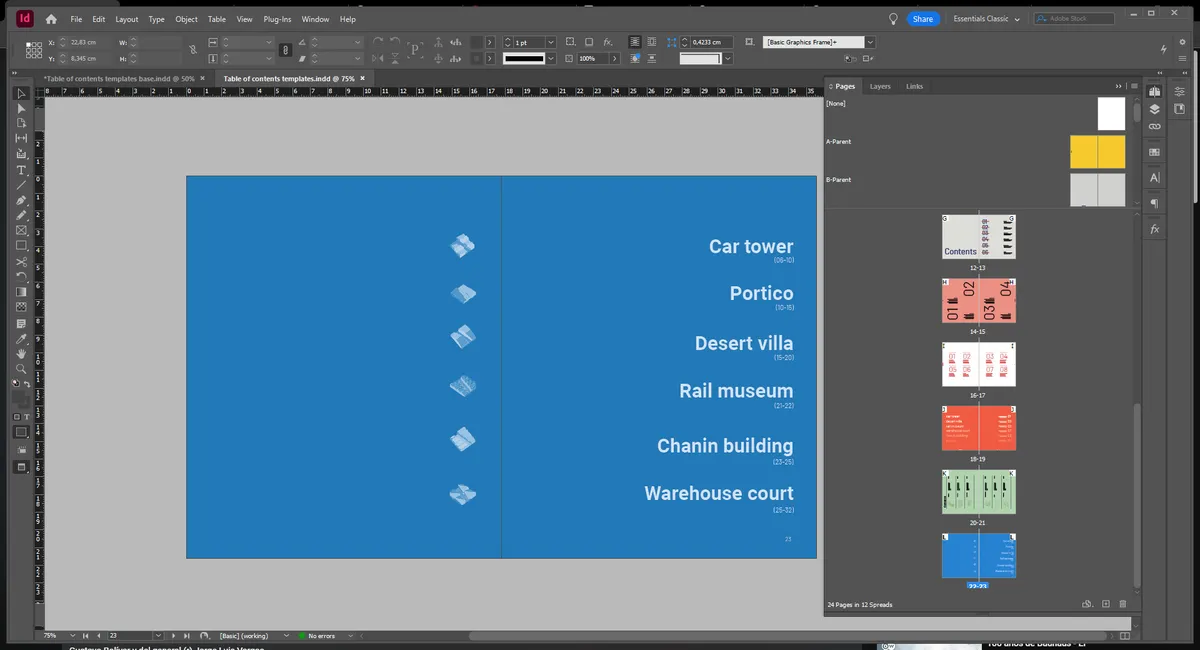Open the [Basic Graphics Frame] style dropdown
Image resolution: width=1200 pixels, height=650 pixels.
click(868, 41)
